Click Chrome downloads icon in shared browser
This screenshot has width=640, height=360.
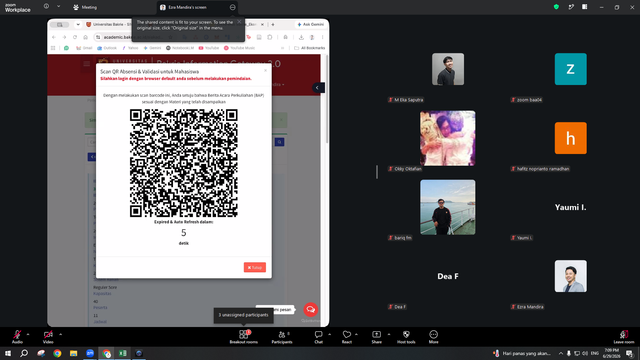click(301, 37)
